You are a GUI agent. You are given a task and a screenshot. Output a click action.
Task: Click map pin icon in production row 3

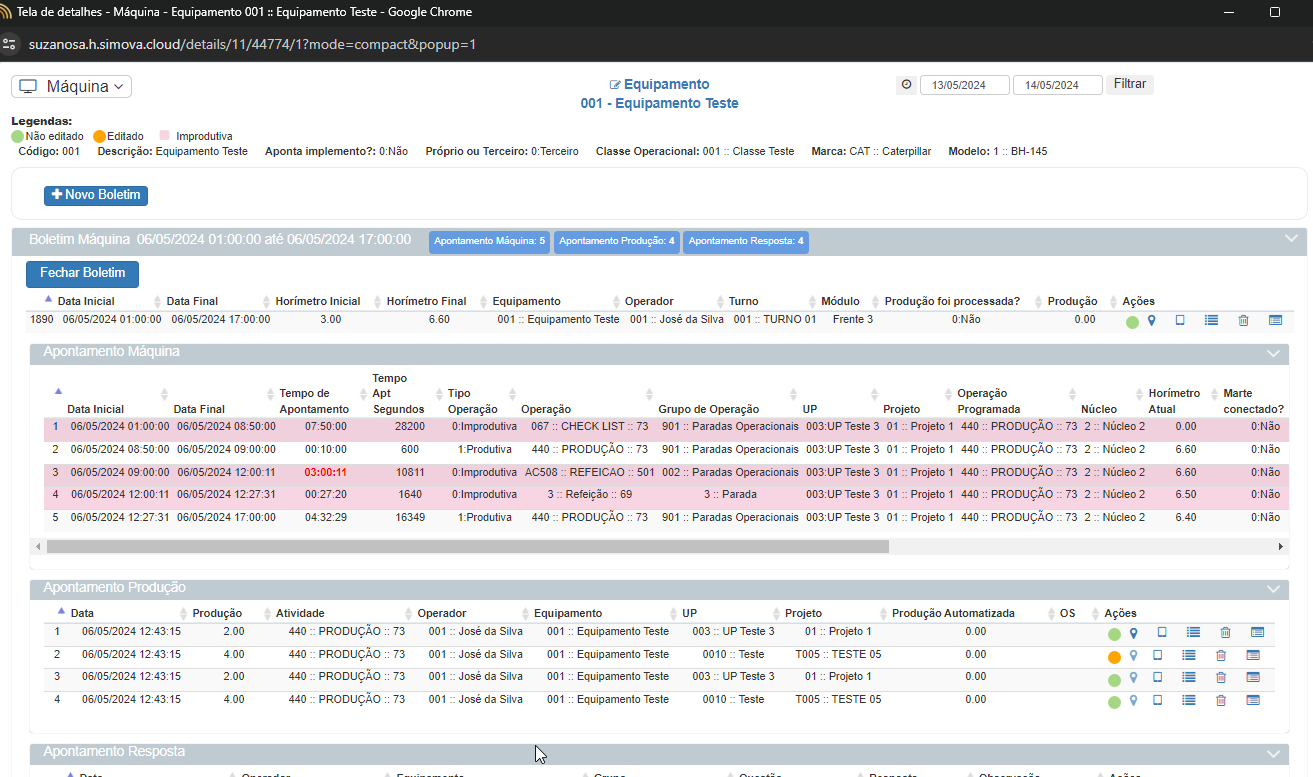[x=1133, y=679]
